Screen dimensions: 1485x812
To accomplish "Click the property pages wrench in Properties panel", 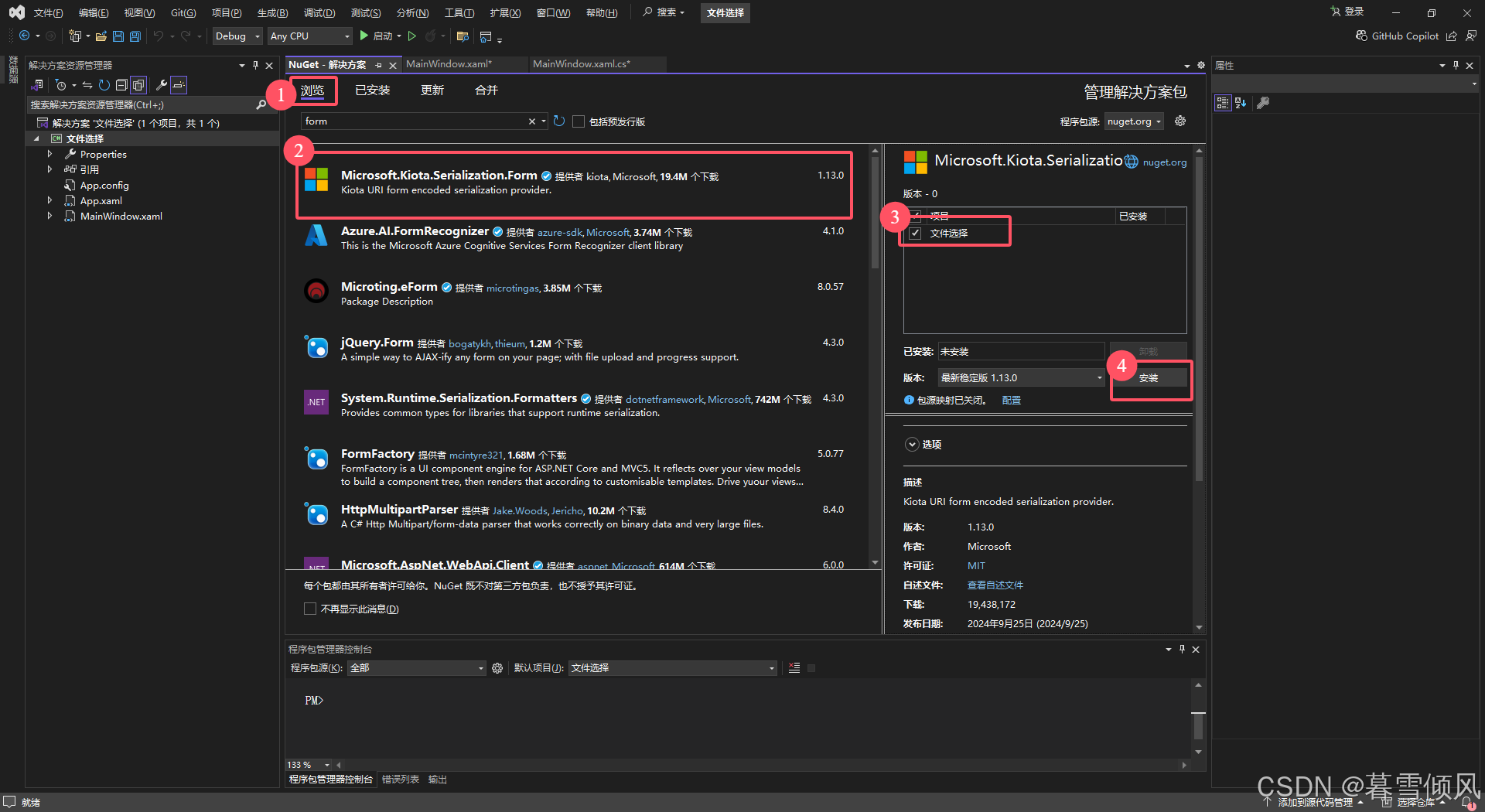I will [x=1263, y=103].
